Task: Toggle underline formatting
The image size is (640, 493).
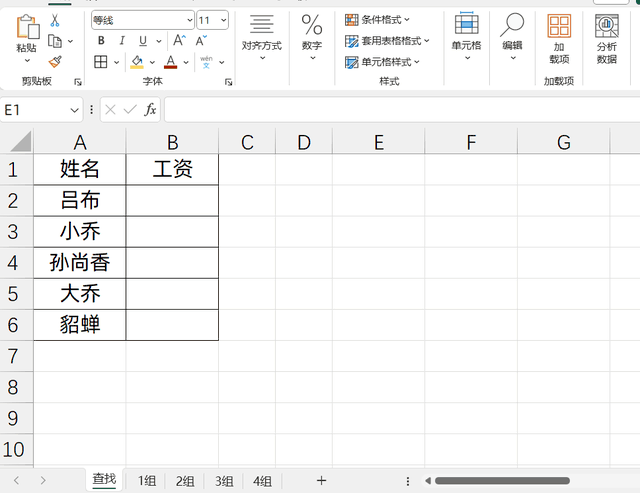Action: (143, 41)
